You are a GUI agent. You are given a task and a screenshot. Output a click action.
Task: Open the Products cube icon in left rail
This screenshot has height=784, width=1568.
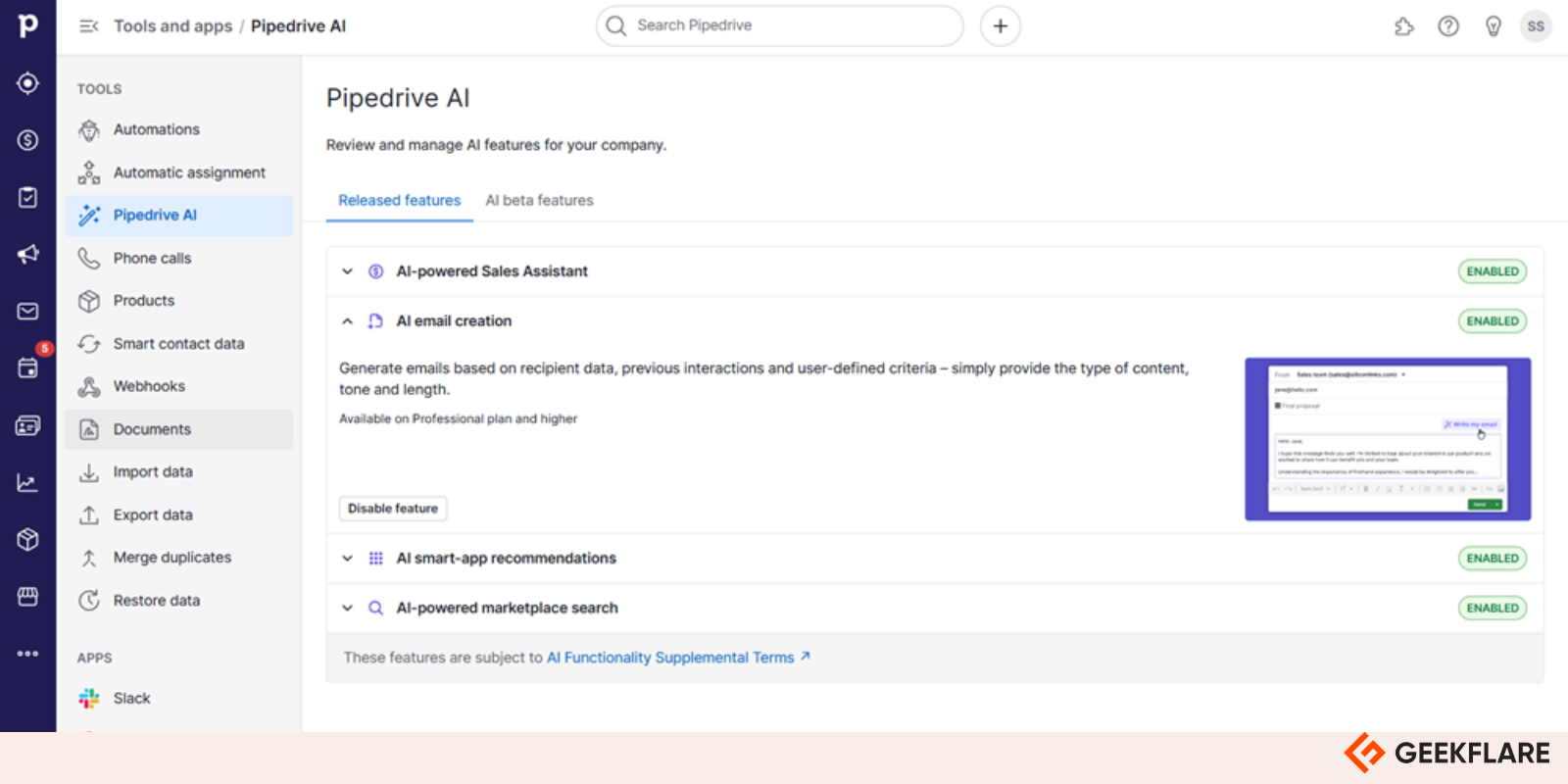click(x=27, y=539)
